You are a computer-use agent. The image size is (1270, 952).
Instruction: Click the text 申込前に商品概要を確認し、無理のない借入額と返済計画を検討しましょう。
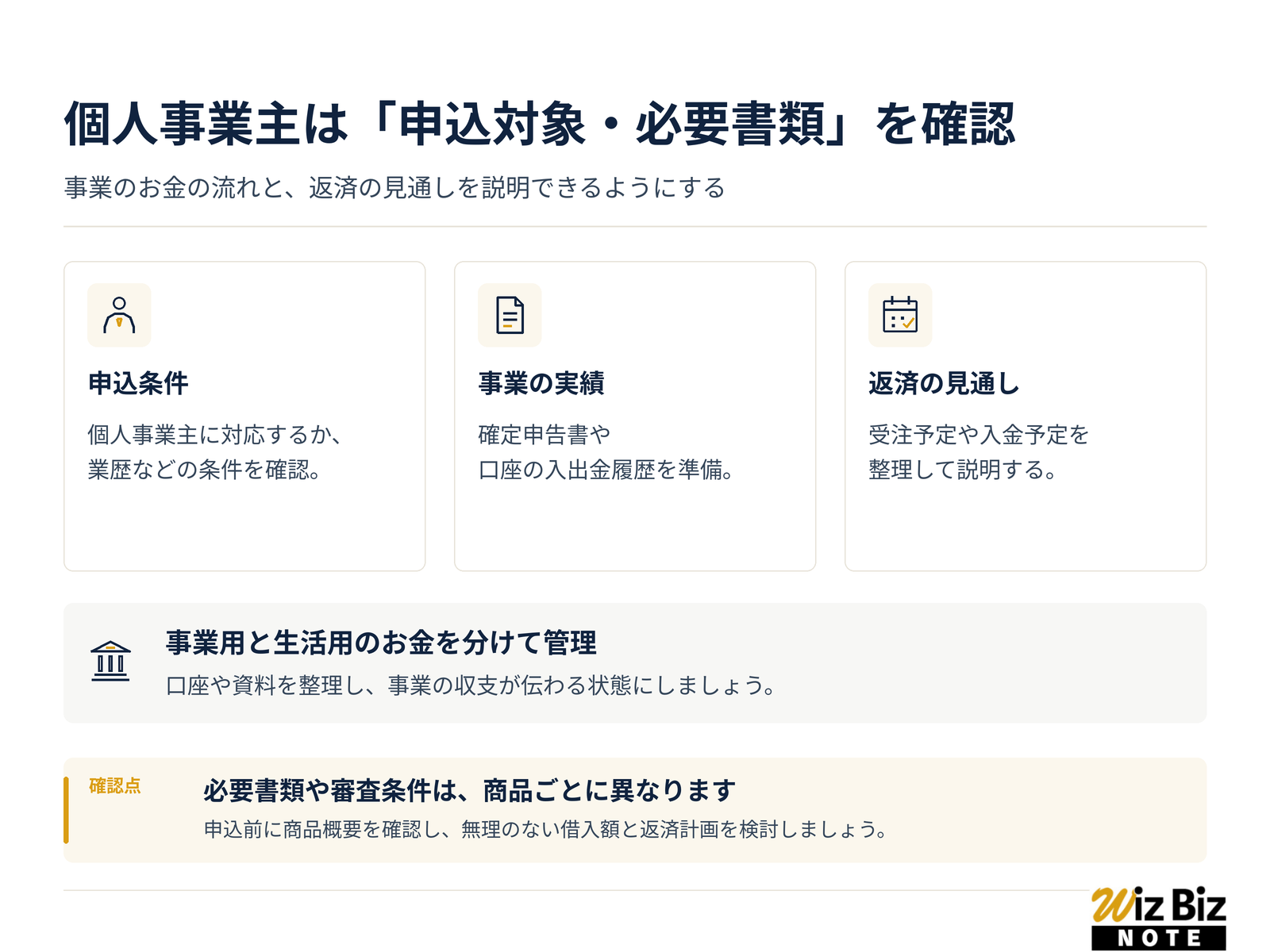[x=545, y=830]
